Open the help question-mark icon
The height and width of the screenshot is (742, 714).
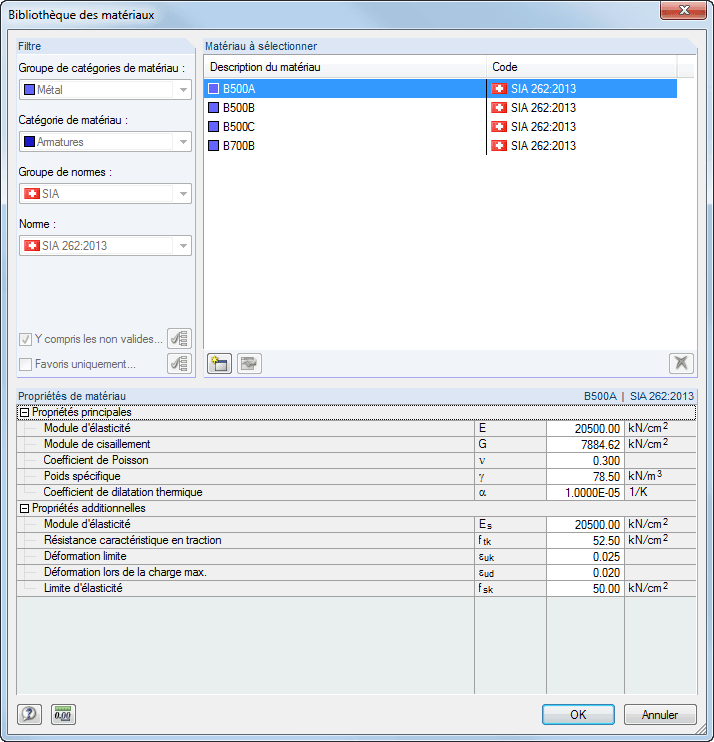point(29,714)
